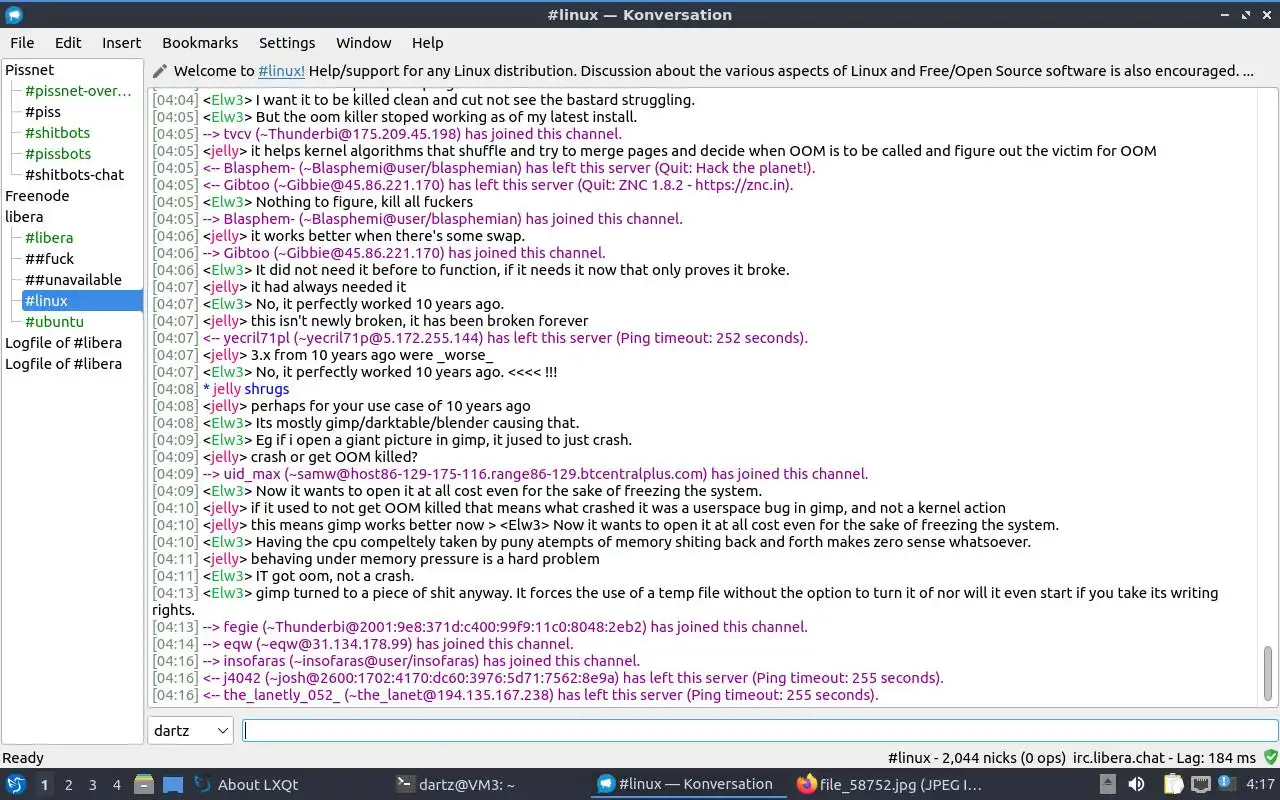Viewport: 1280px width, 800px height.
Task: Switch to the About LXQt taskbar window
Action: pyautogui.click(x=246, y=784)
